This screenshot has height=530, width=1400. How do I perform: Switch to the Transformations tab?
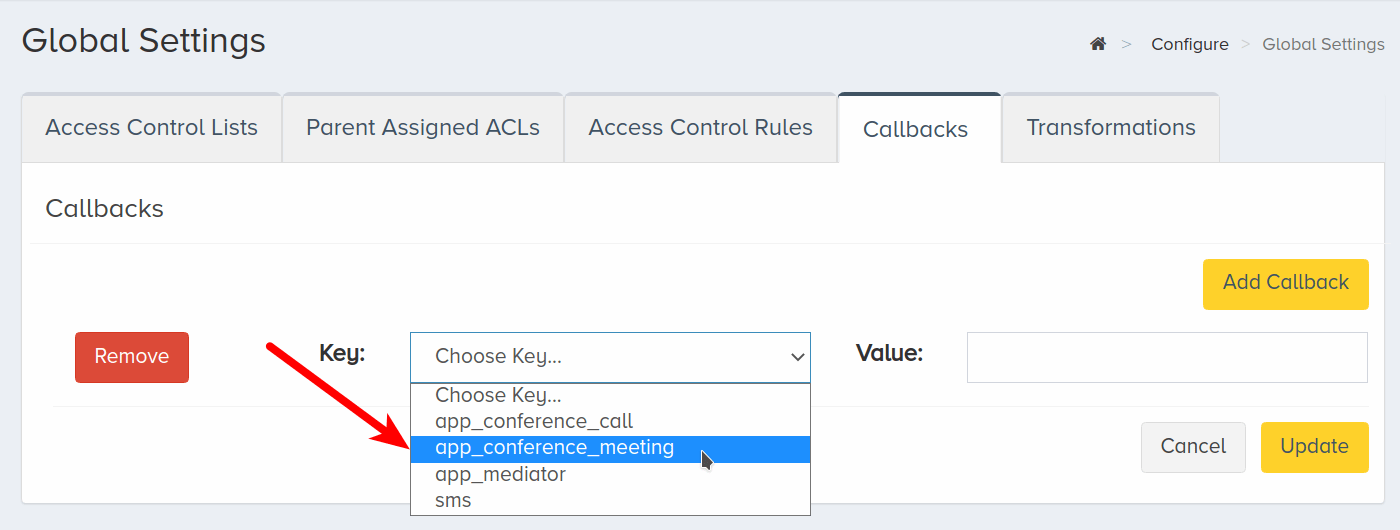coord(1111,128)
